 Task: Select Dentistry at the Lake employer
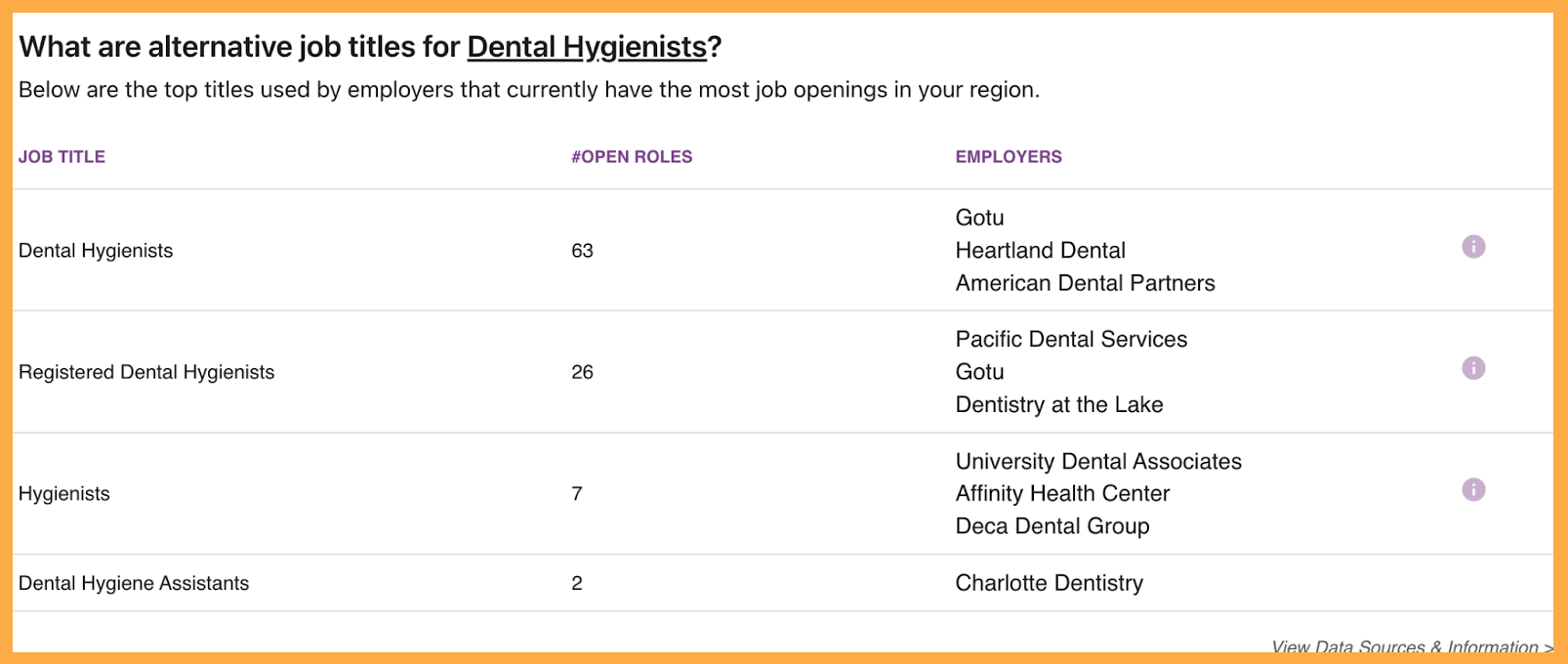point(1058,404)
